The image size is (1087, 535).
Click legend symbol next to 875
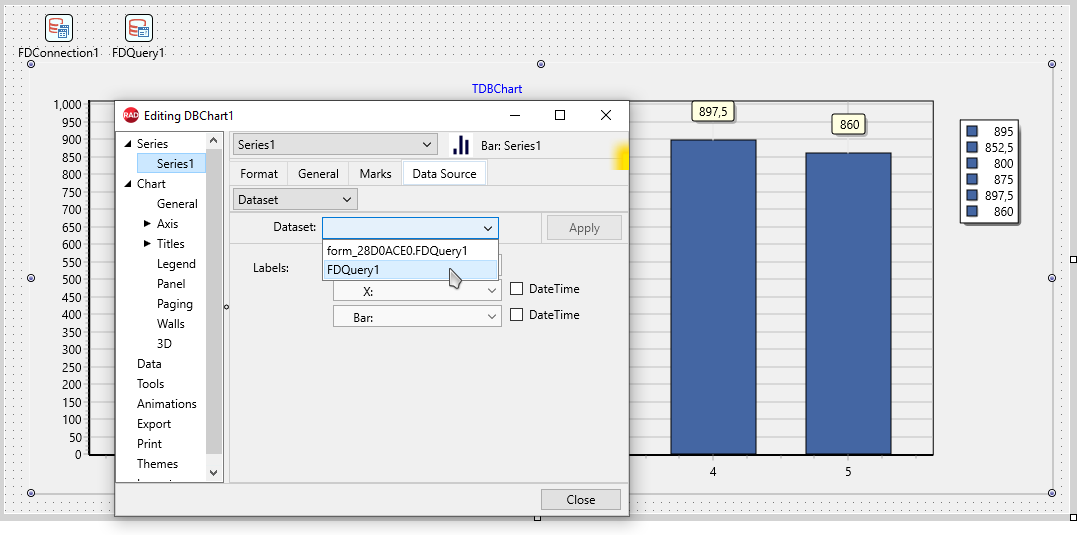[x=972, y=179]
